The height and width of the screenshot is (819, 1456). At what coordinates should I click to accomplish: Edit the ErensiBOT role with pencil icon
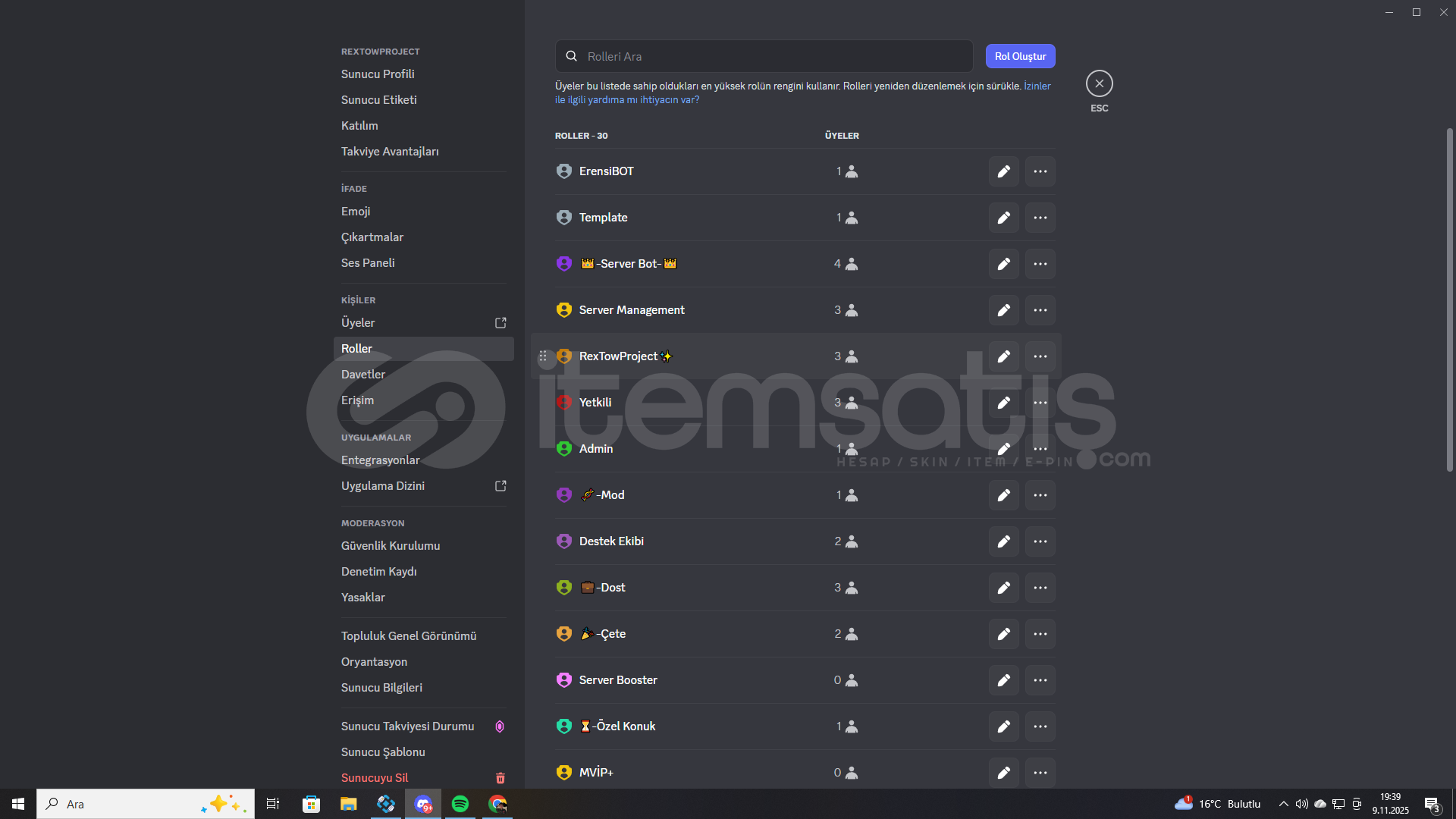tap(1003, 171)
